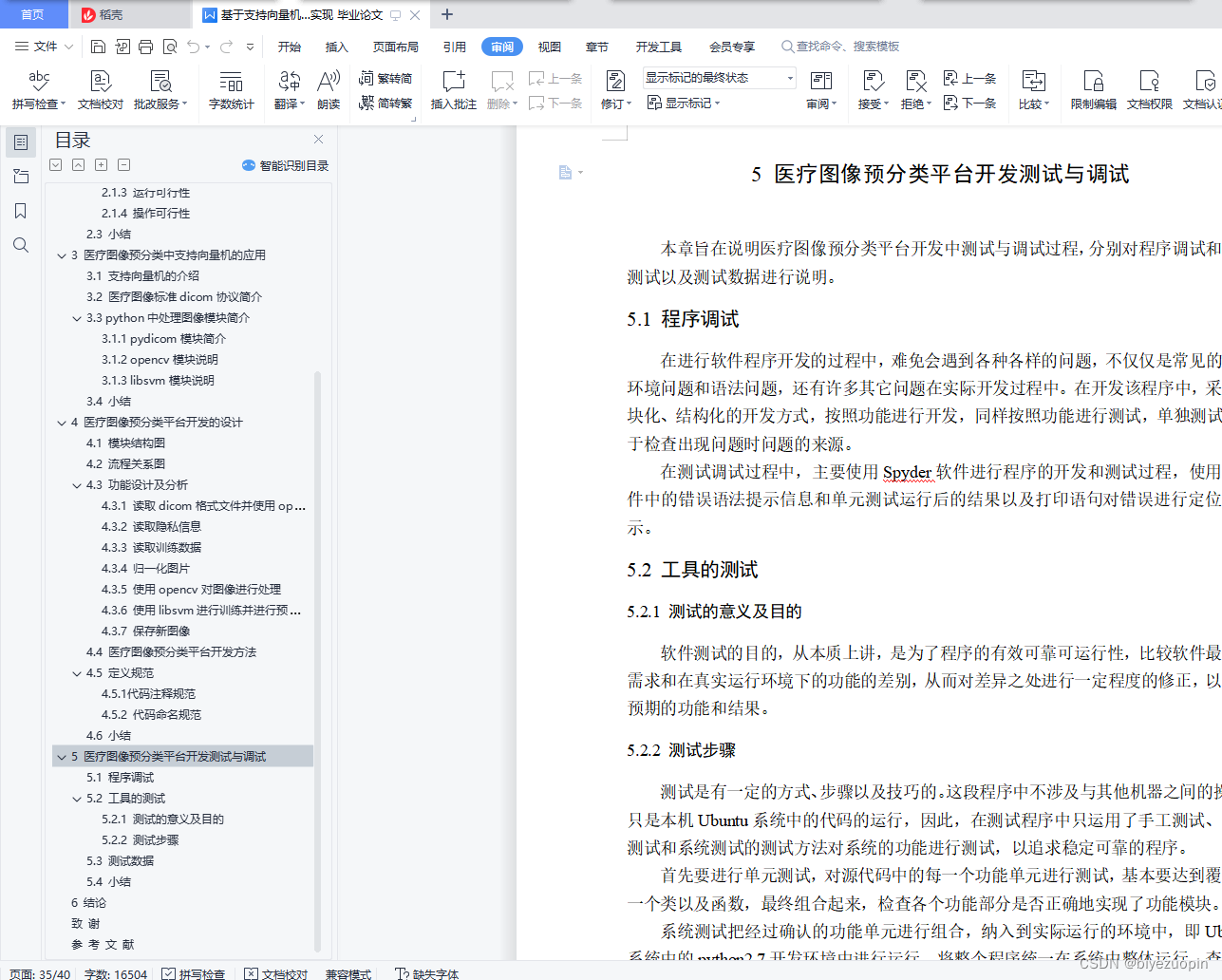Open the 批改服务 correction service

coord(160,90)
